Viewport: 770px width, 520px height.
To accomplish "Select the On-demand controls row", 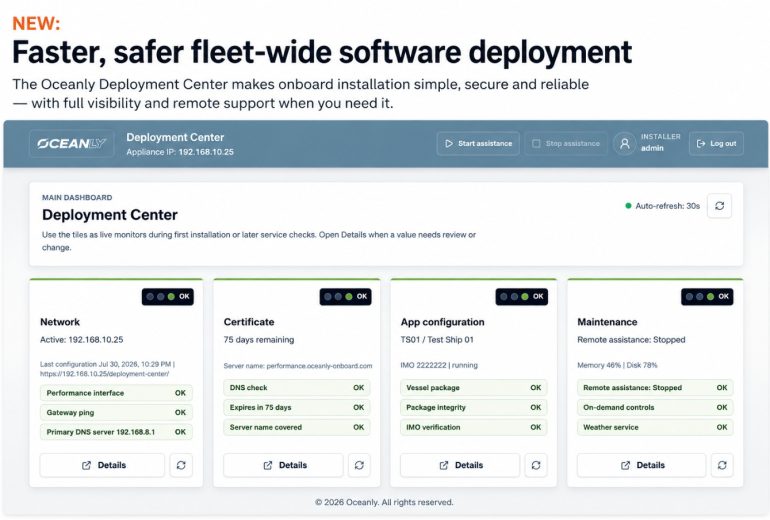I will tap(655, 407).
